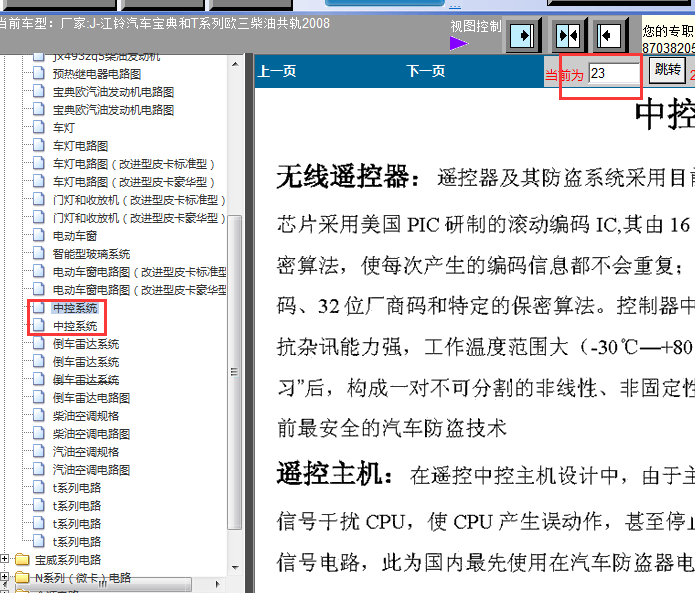Click the expand-right view control icon

point(523,35)
